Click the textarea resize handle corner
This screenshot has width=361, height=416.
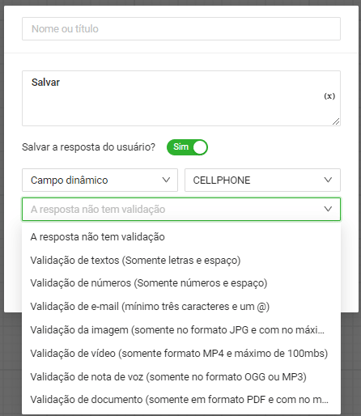click(x=336, y=122)
